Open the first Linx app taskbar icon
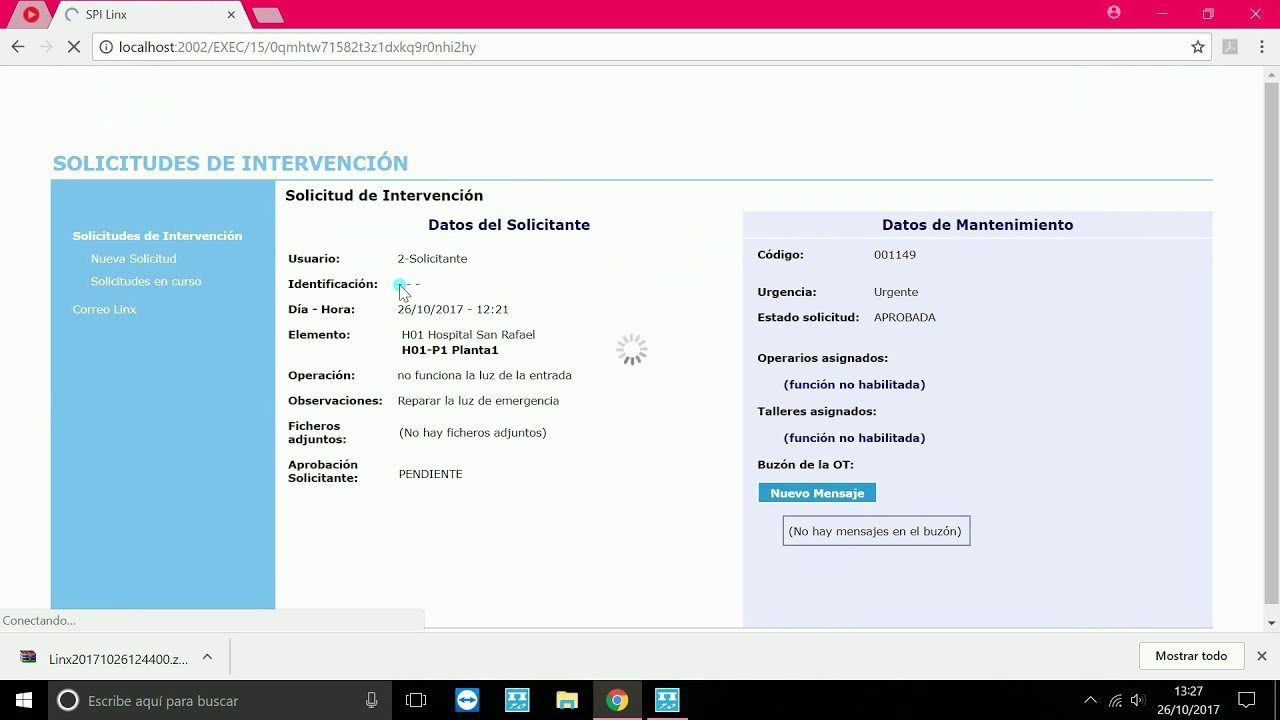Image resolution: width=1280 pixels, height=720 pixels. point(517,700)
